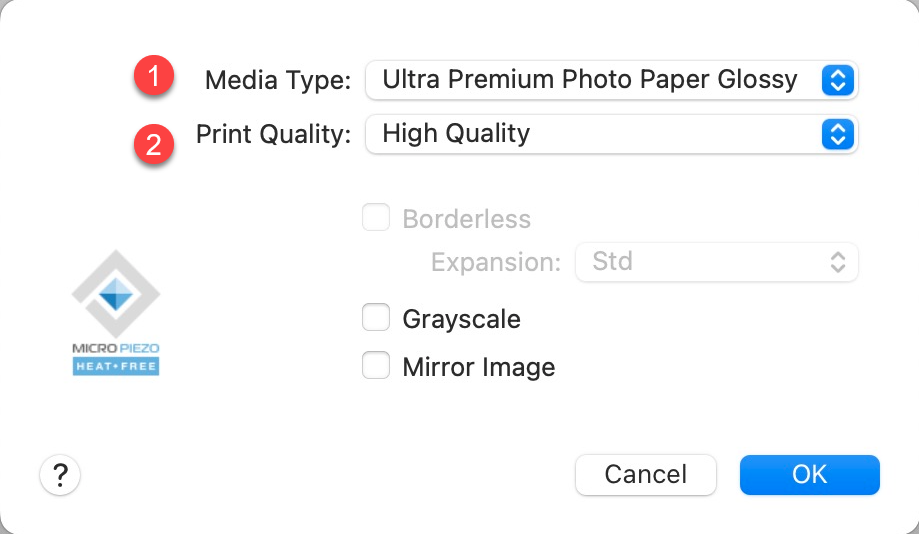Click the Micro Piezo diamond logo

tap(116, 293)
